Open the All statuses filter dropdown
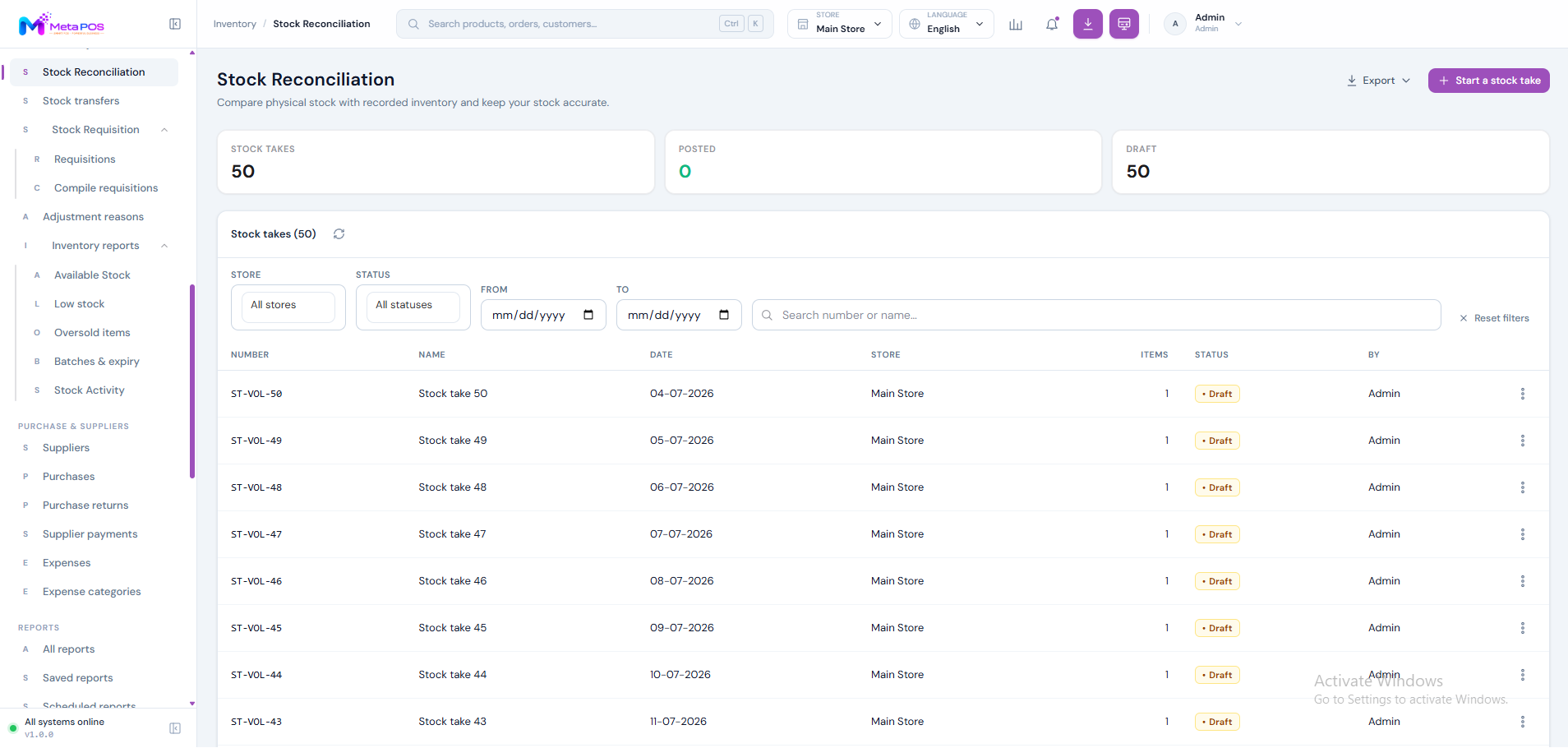1568x748 pixels. 413,307
